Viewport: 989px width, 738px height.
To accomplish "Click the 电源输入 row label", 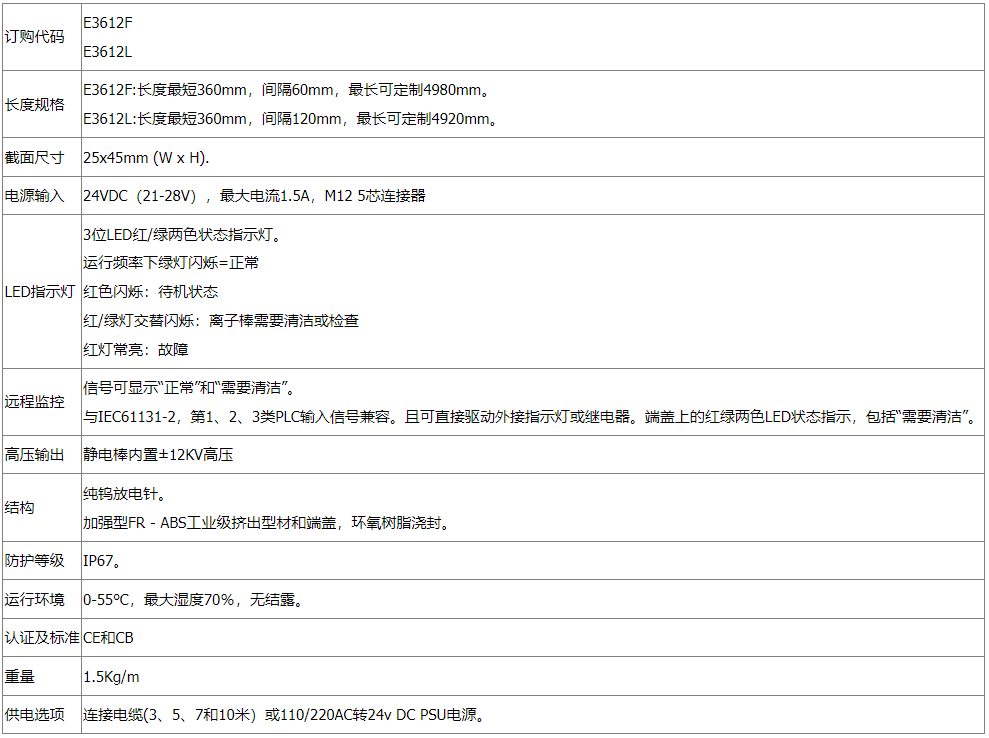I will click(x=35, y=196).
